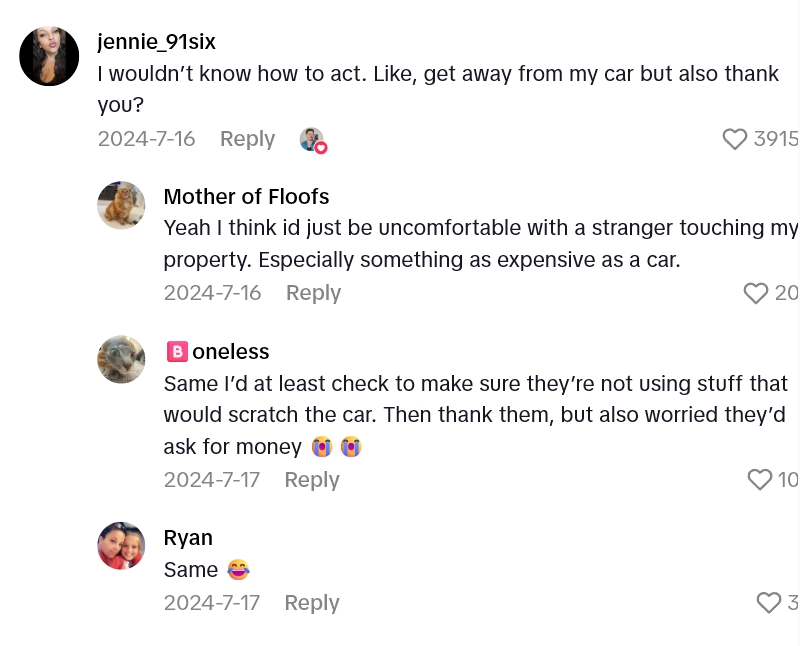Reply to jennie_91six's comment
Viewport: 800px width, 646px height.
coord(247,139)
